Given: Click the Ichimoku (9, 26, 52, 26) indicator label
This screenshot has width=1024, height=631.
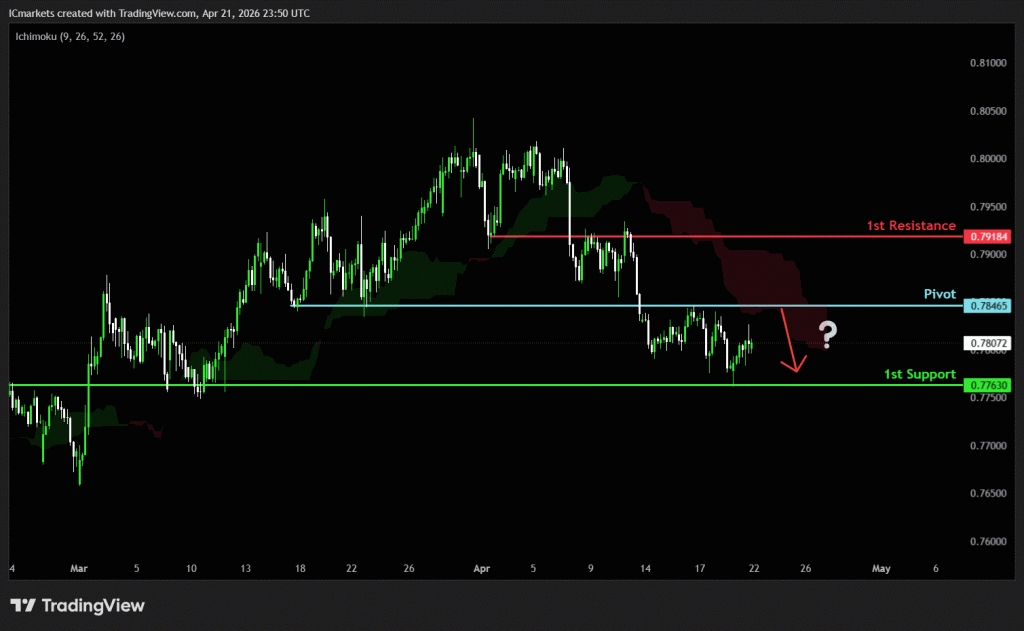Looking at the screenshot, I should (69, 36).
